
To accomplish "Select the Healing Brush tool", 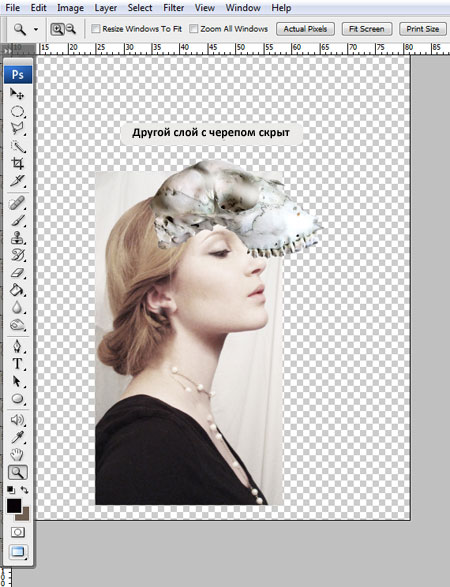I will (x=17, y=203).
